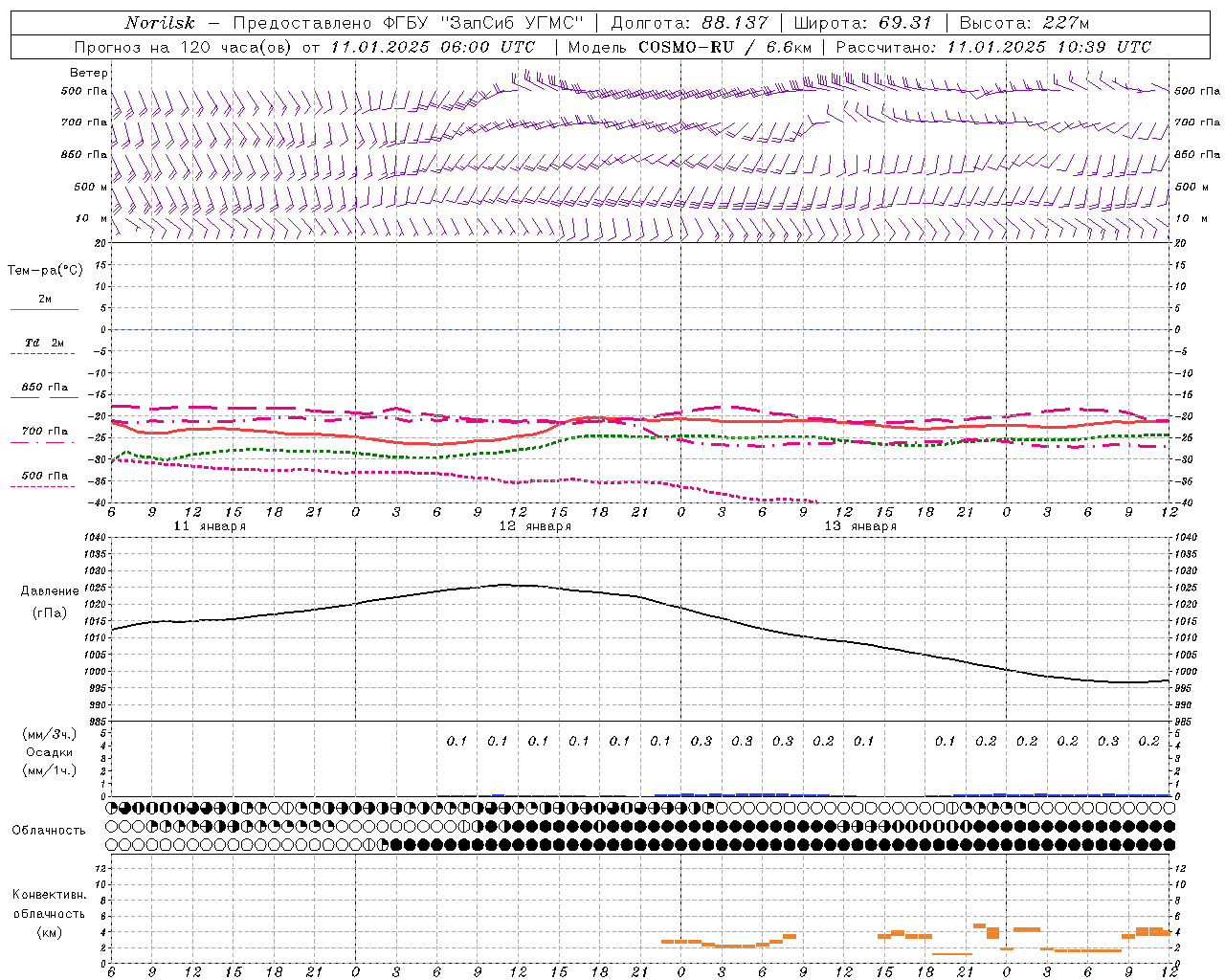Select the 'Предоставлено ФГБУ ЗапСиб УГМС' header text
The image size is (1225, 980).
pos(409,23)
